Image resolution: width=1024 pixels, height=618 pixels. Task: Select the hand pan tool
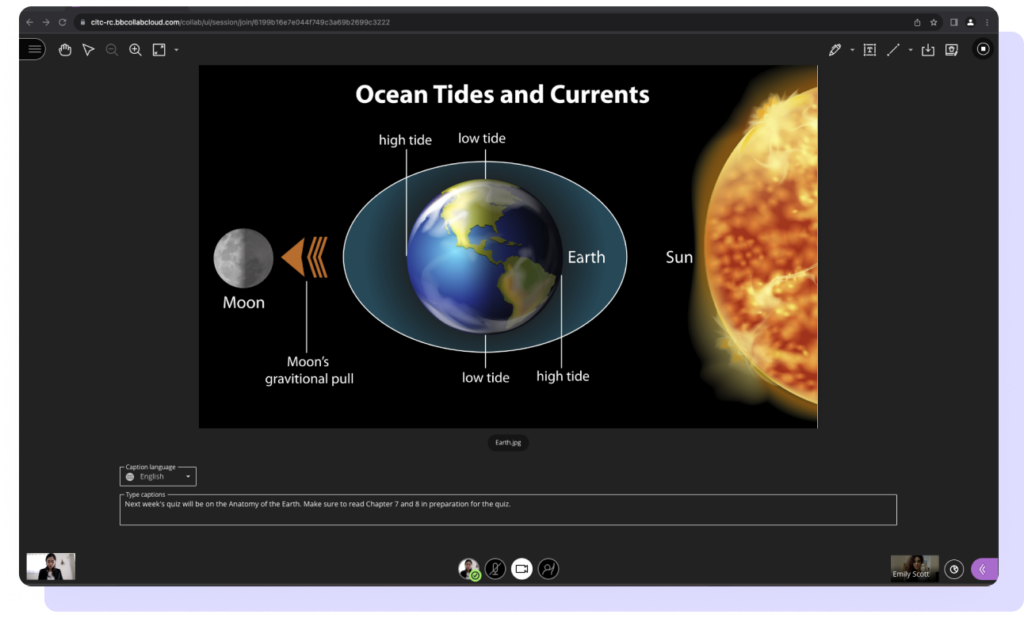65,50
